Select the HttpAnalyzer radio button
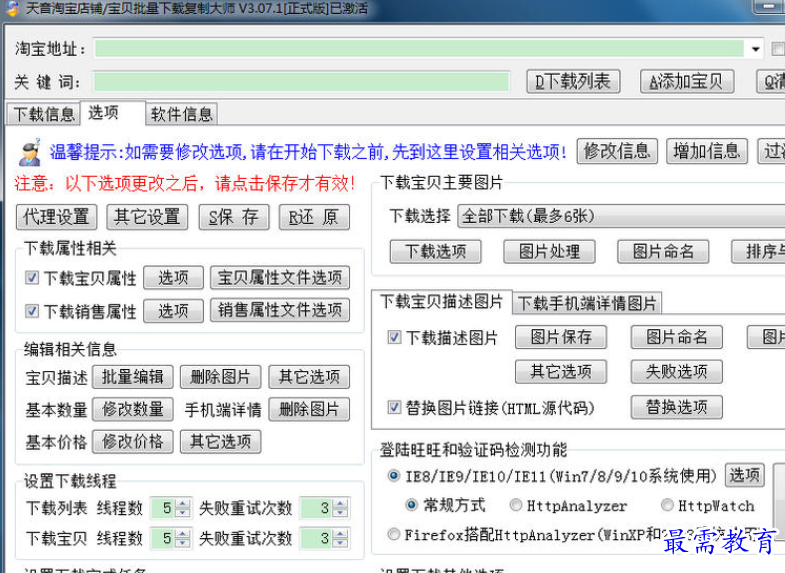The height and width of the screenshot is (573, 785). (516, 505)
